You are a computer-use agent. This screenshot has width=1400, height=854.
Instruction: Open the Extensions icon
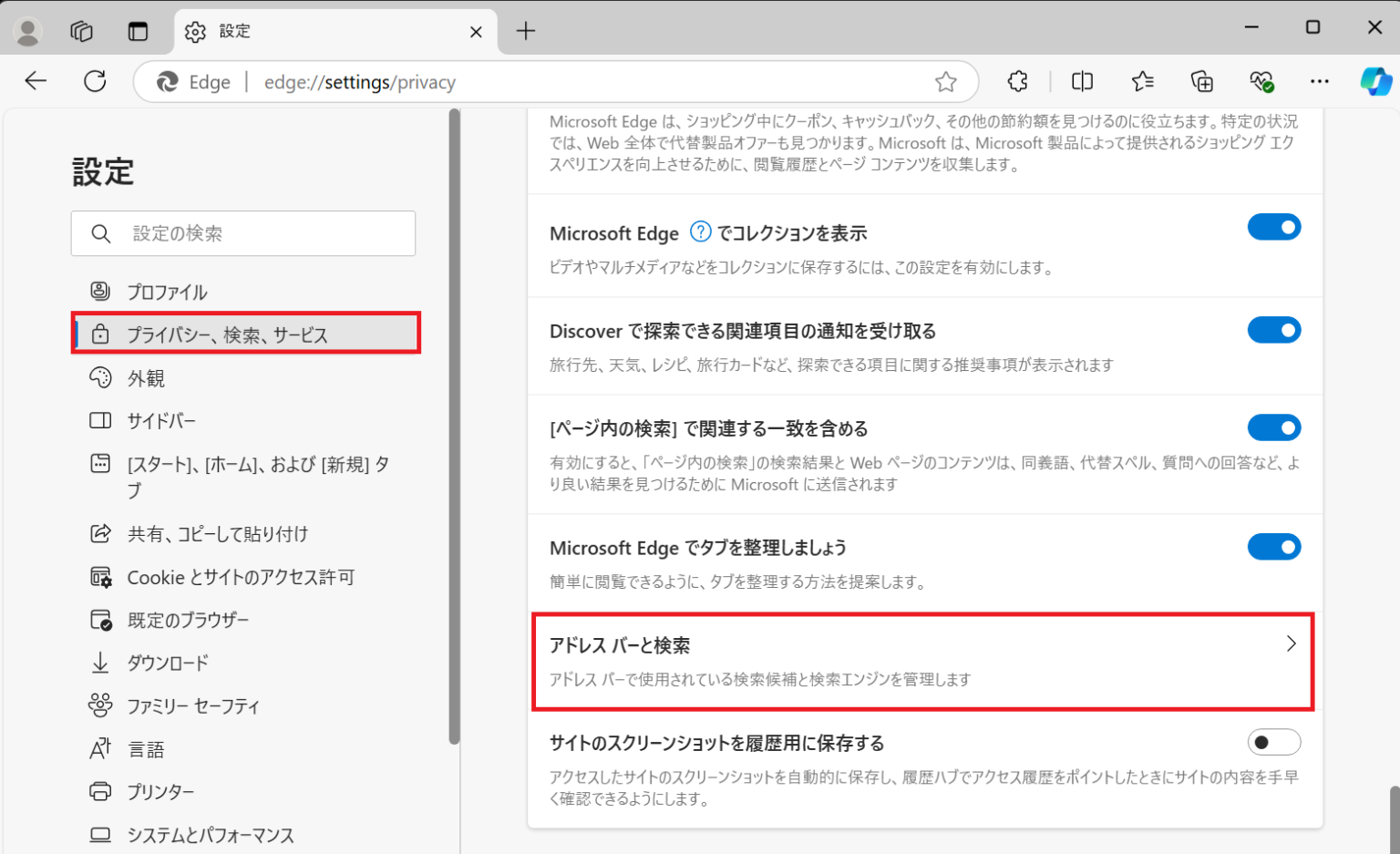tap(1017, 81)
